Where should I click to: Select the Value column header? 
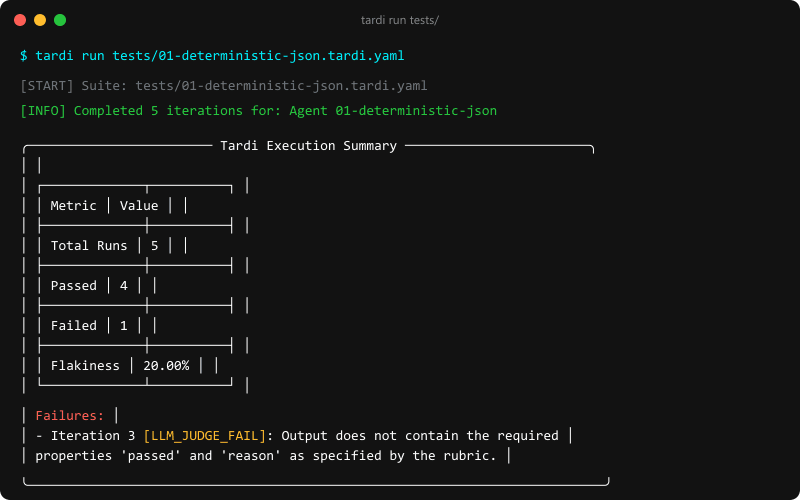(139, 206)
